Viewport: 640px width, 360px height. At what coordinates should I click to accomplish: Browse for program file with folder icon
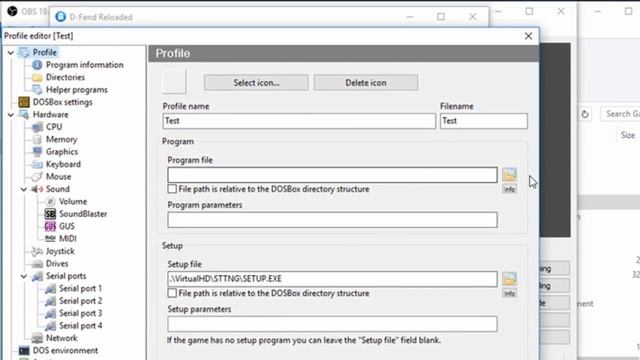509,174
